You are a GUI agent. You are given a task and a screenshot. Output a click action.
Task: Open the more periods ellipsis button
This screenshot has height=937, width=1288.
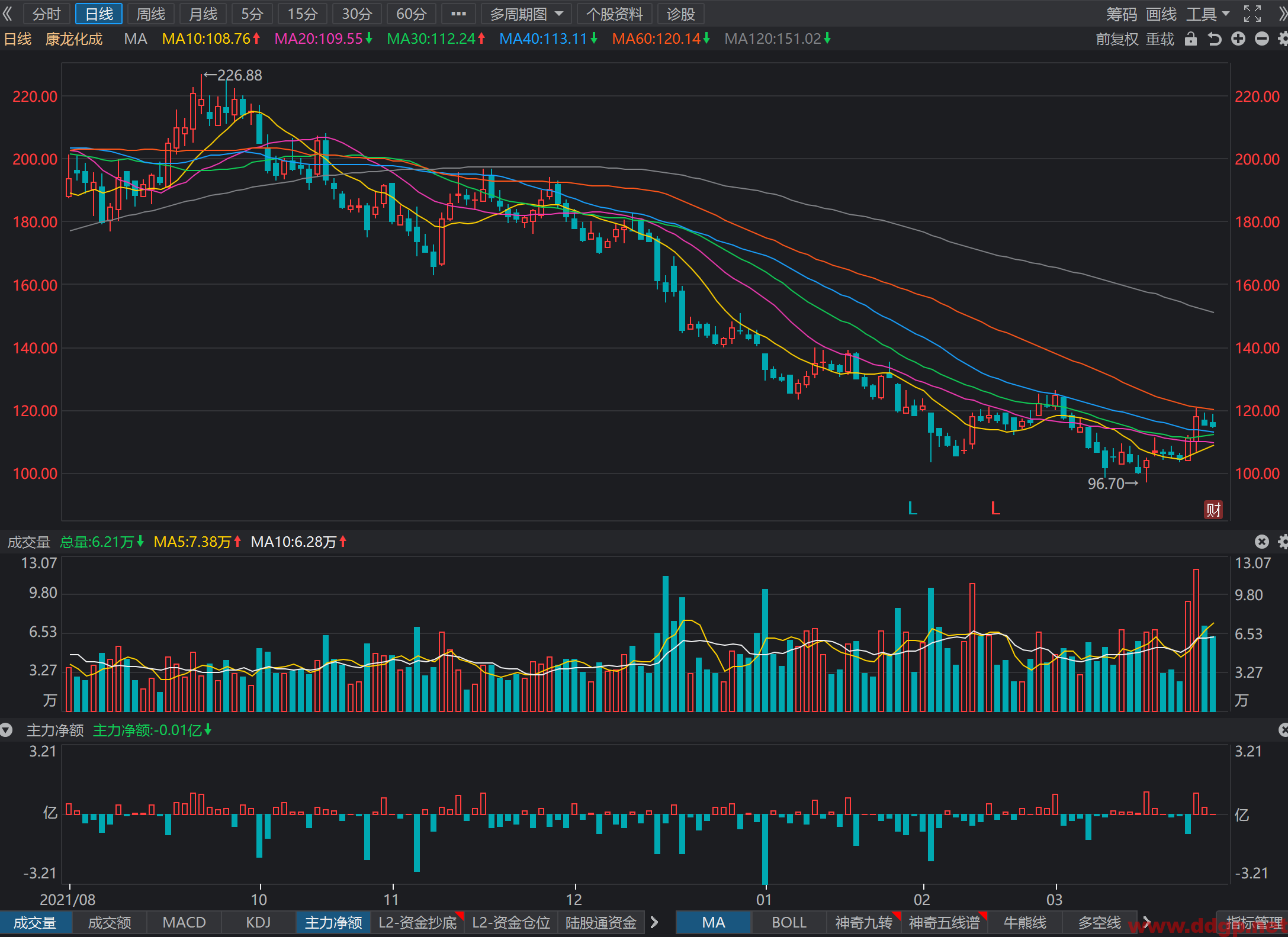pyautogui.click(x=458, y=14)
